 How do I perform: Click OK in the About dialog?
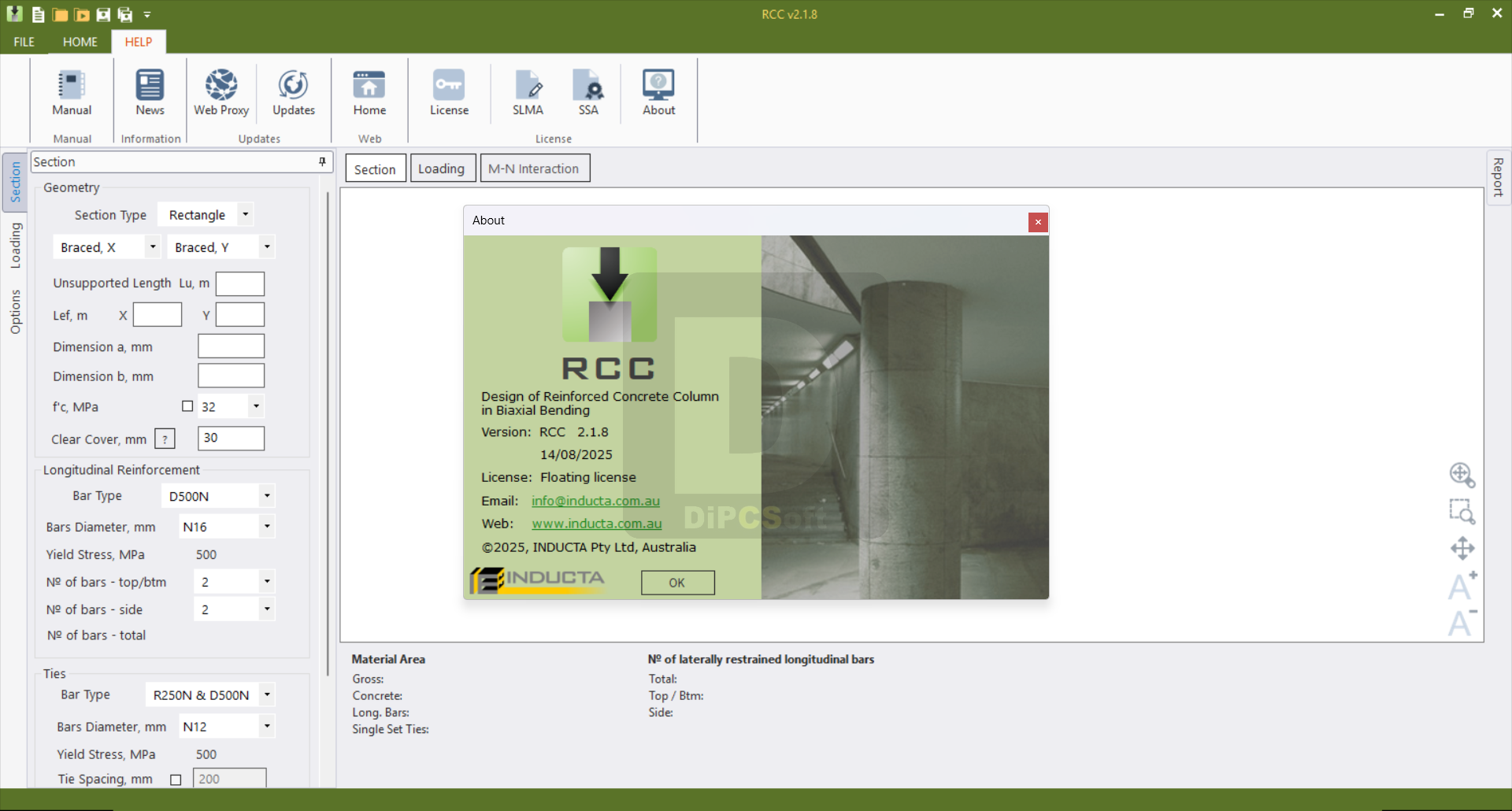pyautogui.click(x=677, y=583)
